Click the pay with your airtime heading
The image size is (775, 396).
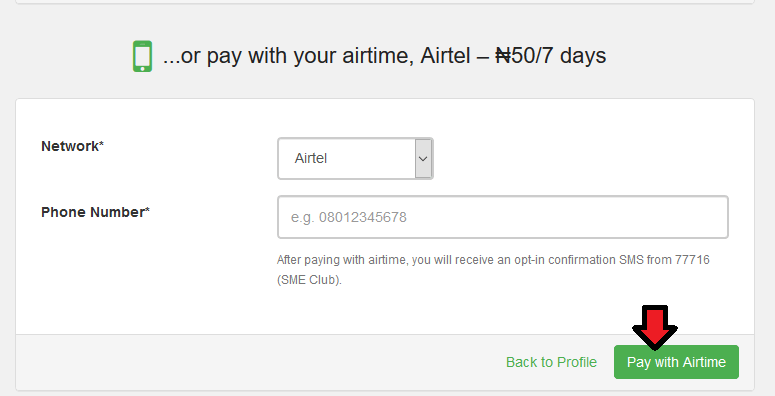[384, 56]
